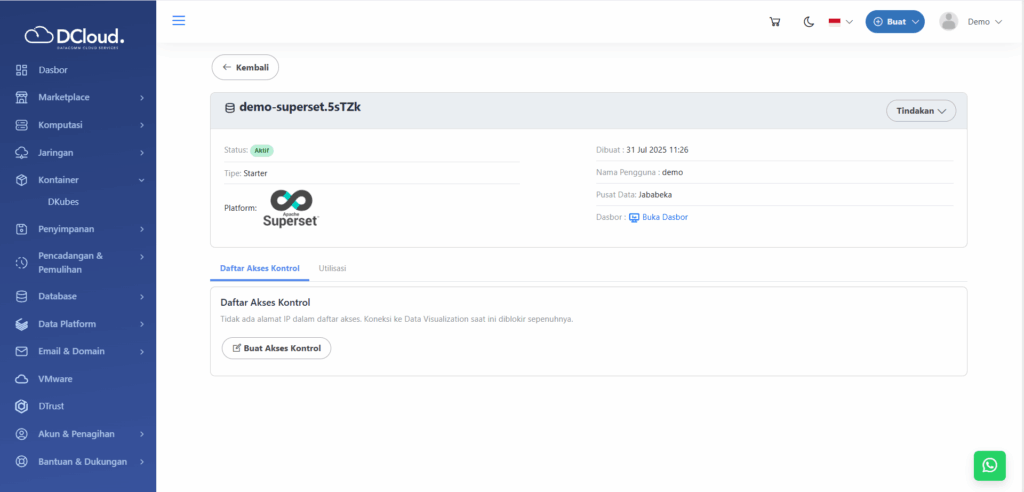Click the Apache Superset platform logo
The height and width of the screenshot is (492, 1024).
(x=290, y=208)
